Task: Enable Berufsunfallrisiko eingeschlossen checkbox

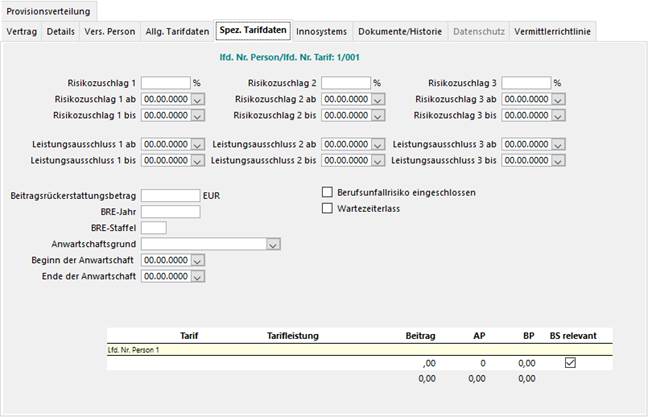Action: (x=327, y=192)
